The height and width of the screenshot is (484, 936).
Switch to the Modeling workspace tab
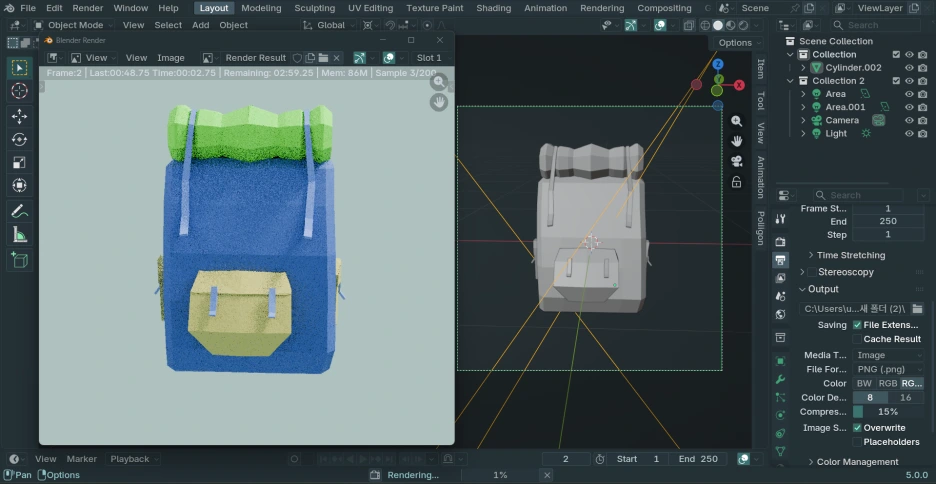[x=261, y=8]
